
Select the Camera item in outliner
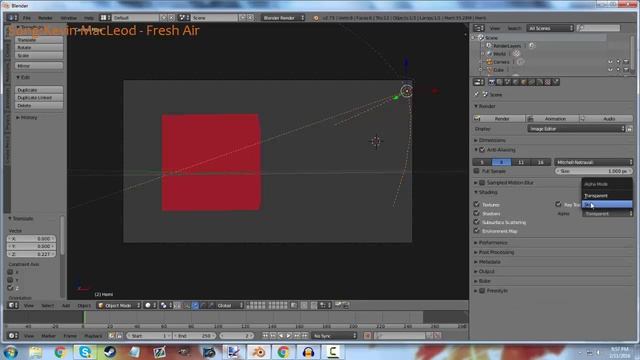click(501, 62)
